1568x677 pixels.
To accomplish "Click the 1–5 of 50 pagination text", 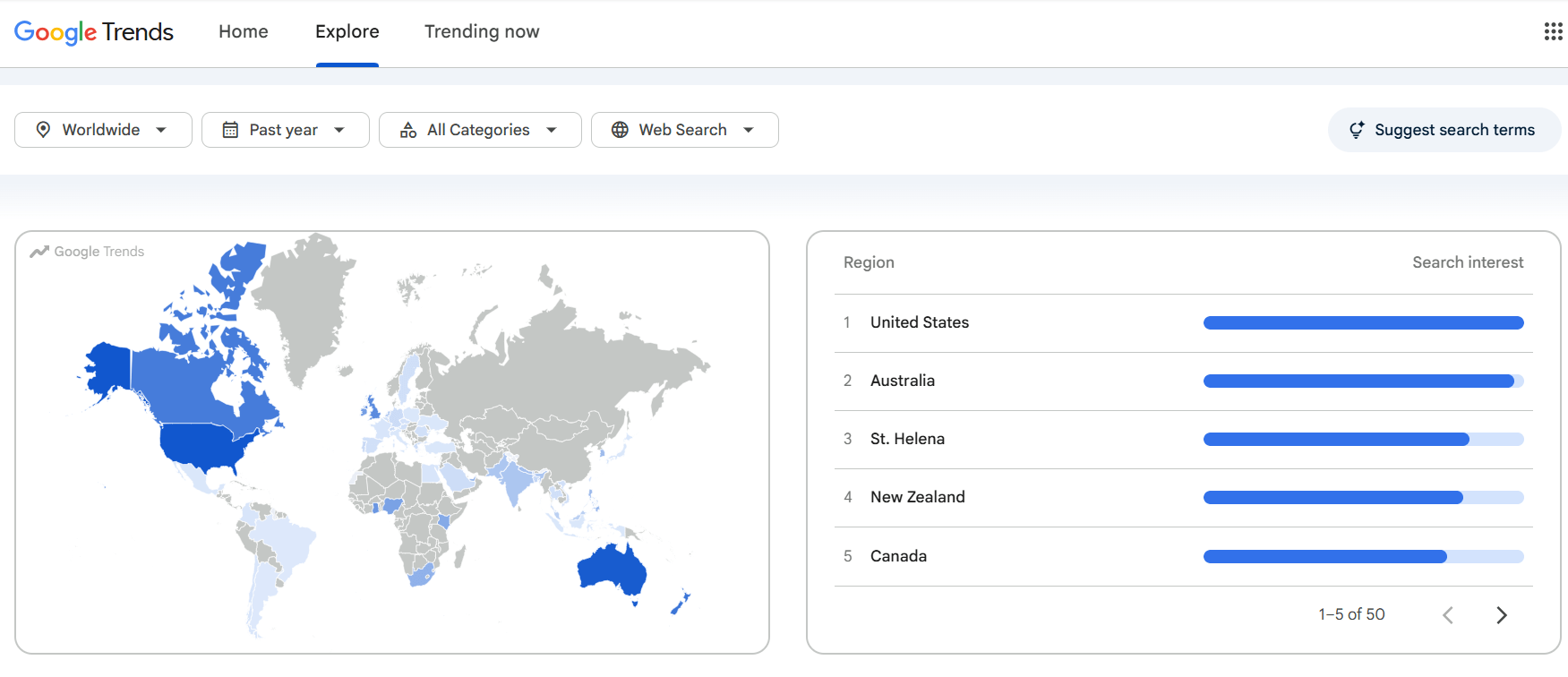I will click(x=1351, y=614).
